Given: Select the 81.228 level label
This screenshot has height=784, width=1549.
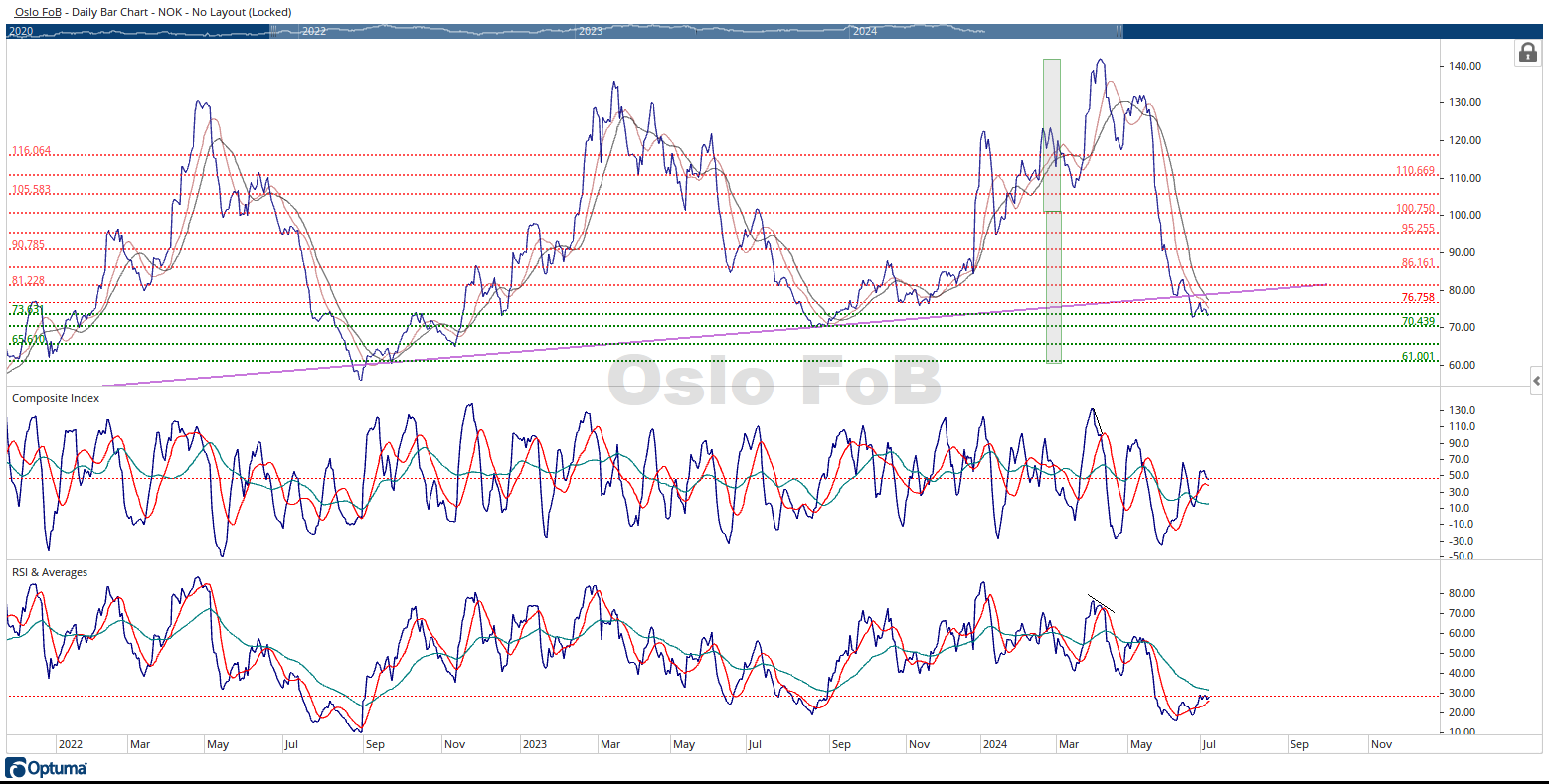Looking at the screenshot, I should (x=28, y=281).
